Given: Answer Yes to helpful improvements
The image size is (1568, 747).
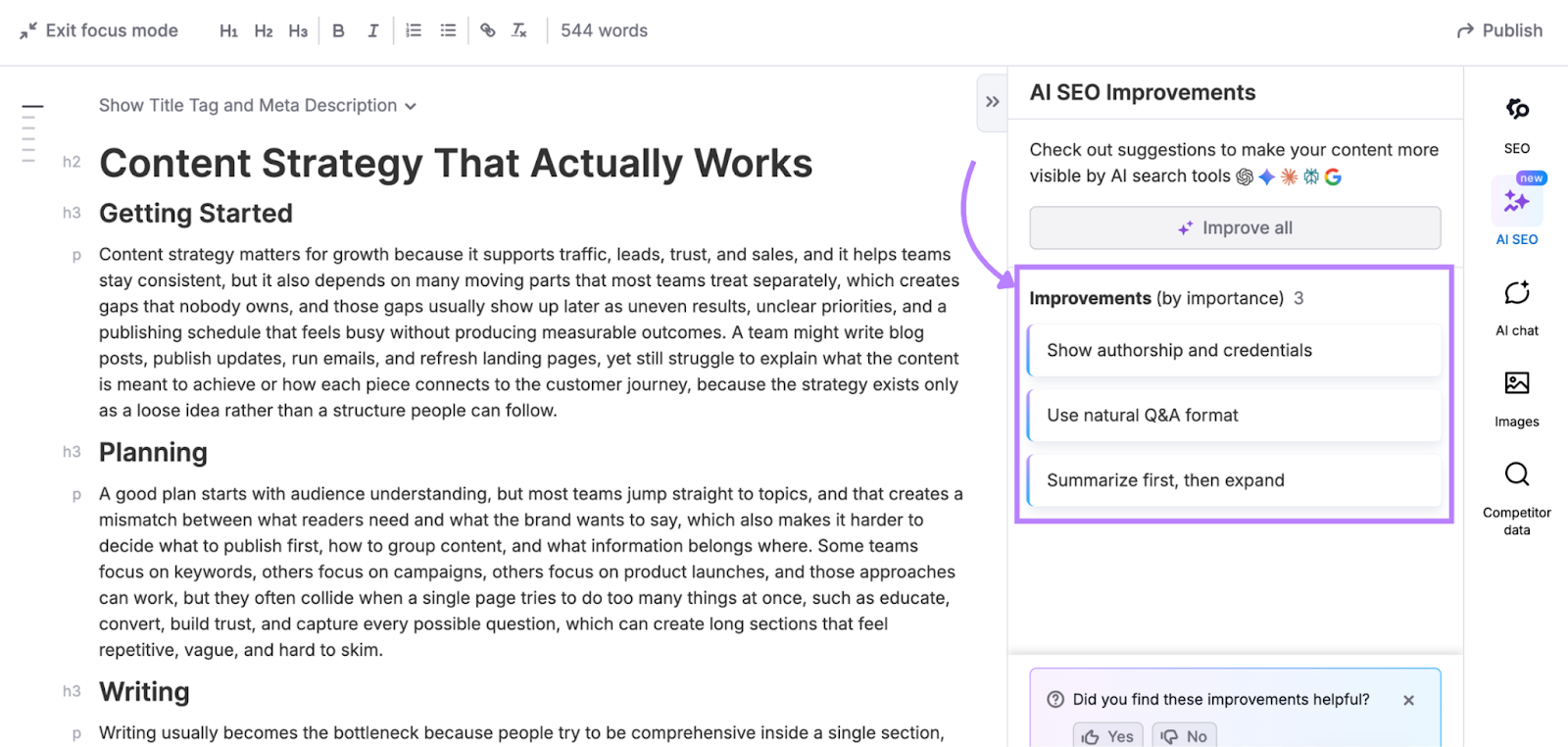Looking at the screenshot, I should point(1108,736).
